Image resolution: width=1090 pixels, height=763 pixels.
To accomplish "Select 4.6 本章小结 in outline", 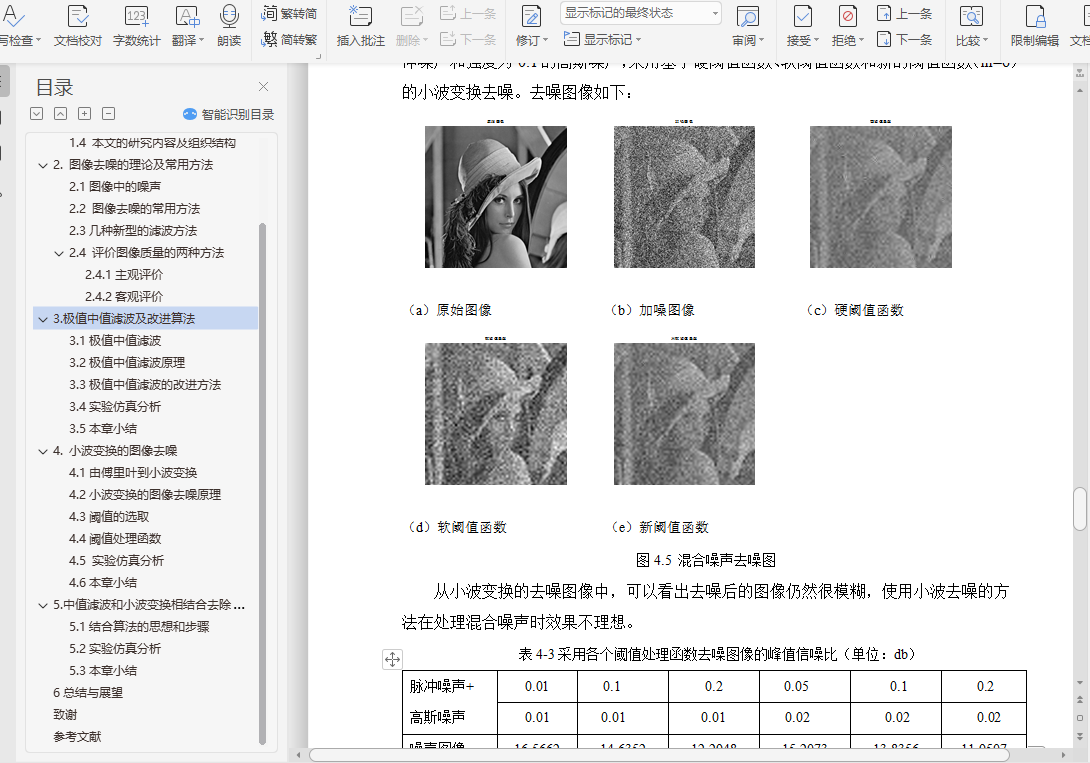I will (103, 582).
